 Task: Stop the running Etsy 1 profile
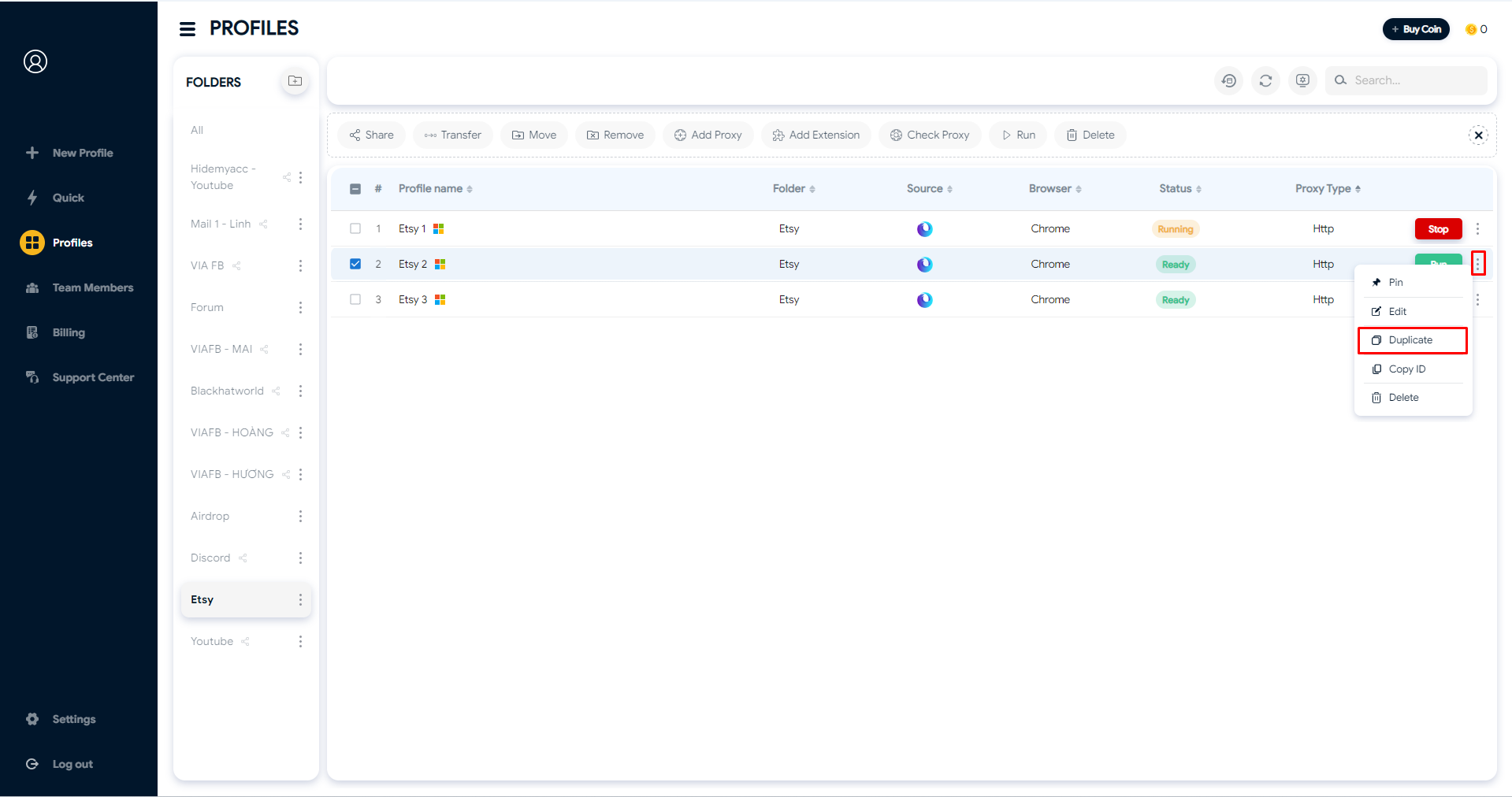coord(1438,229)
